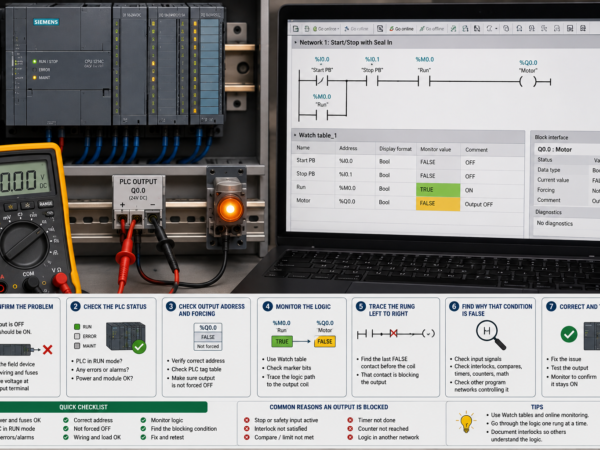Click the last icon at the toolbar's right end
The height and width of the screenshot is (450, 600).
(583, 29)
